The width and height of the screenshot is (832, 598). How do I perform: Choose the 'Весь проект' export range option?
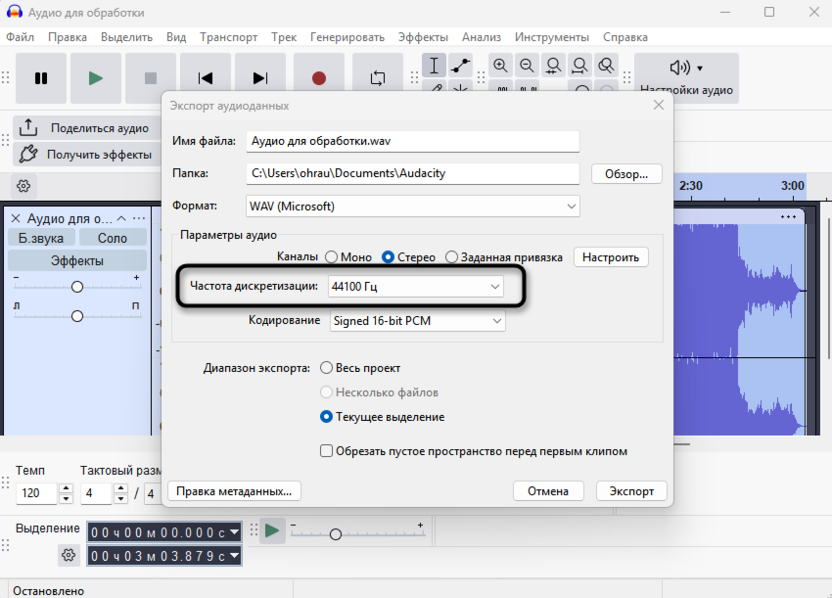click(326, 368)
